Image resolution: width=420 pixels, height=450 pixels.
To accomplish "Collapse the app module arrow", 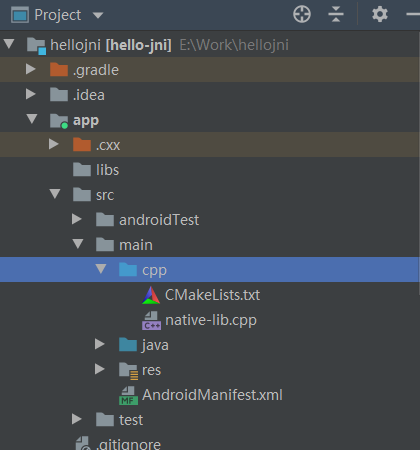I will point(32,119).
